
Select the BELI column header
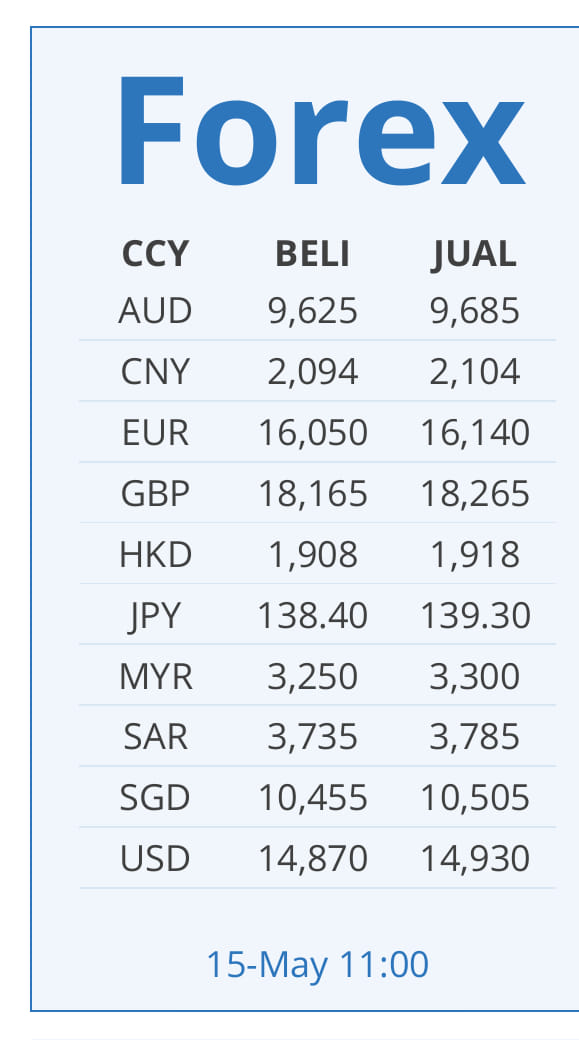(x=312, y=254)
